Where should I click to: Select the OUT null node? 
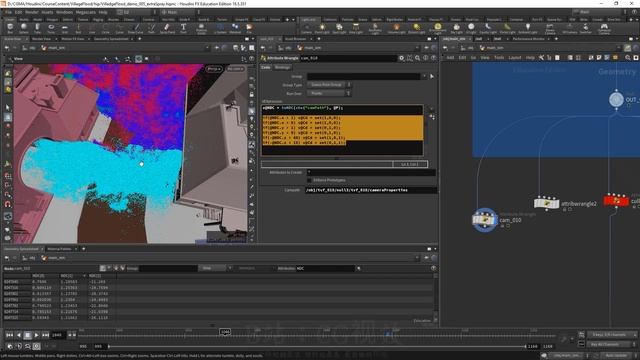616,100
